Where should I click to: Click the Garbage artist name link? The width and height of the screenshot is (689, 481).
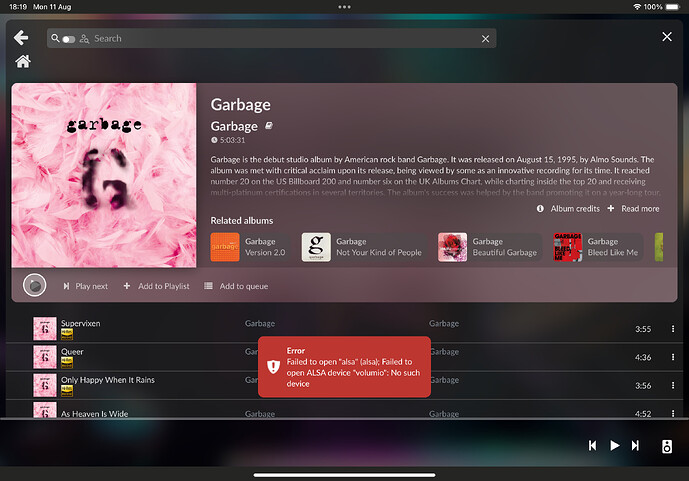pyautogui.click(x=234, y=126)
